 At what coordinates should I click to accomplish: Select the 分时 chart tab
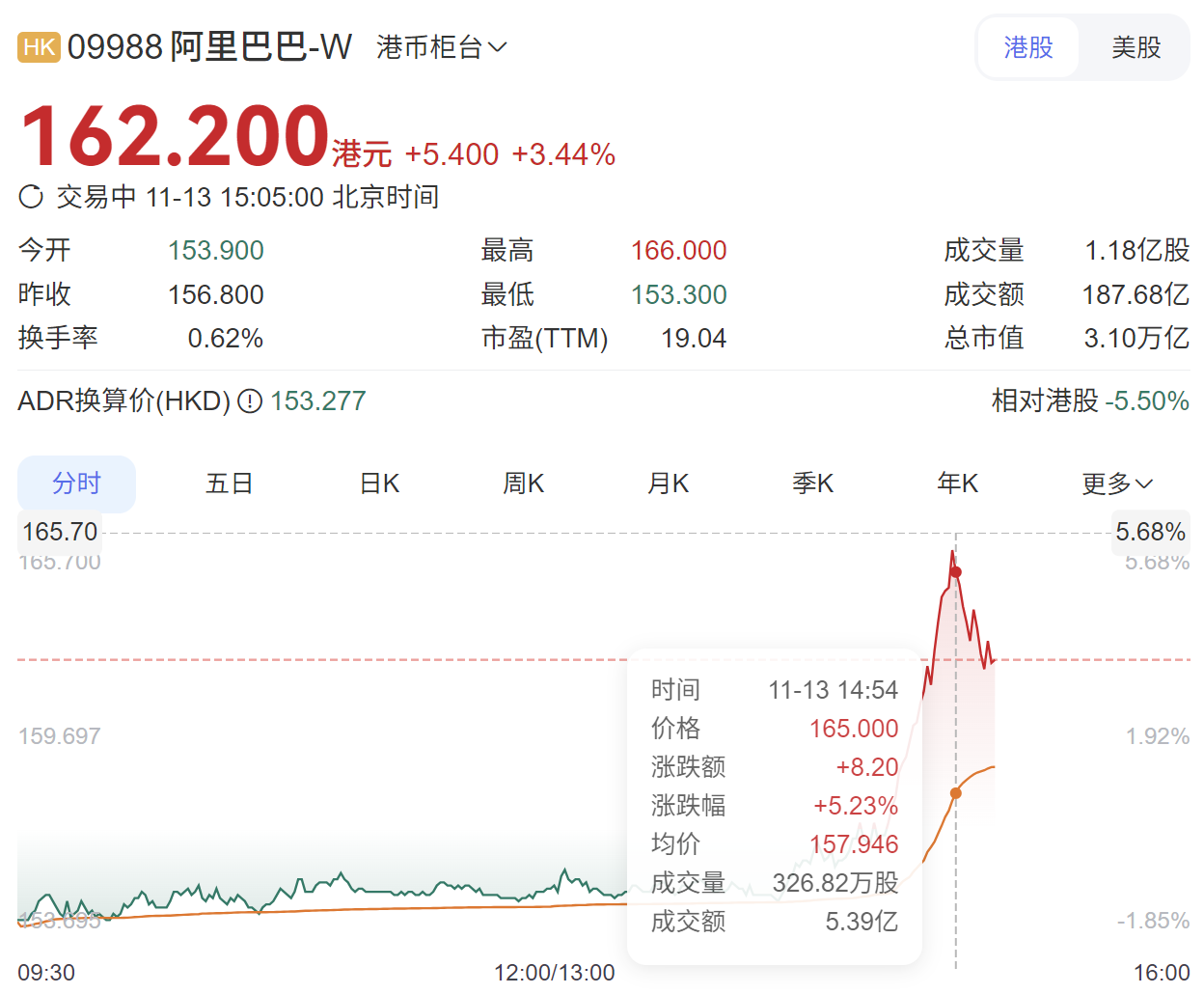tap(76, 483)
